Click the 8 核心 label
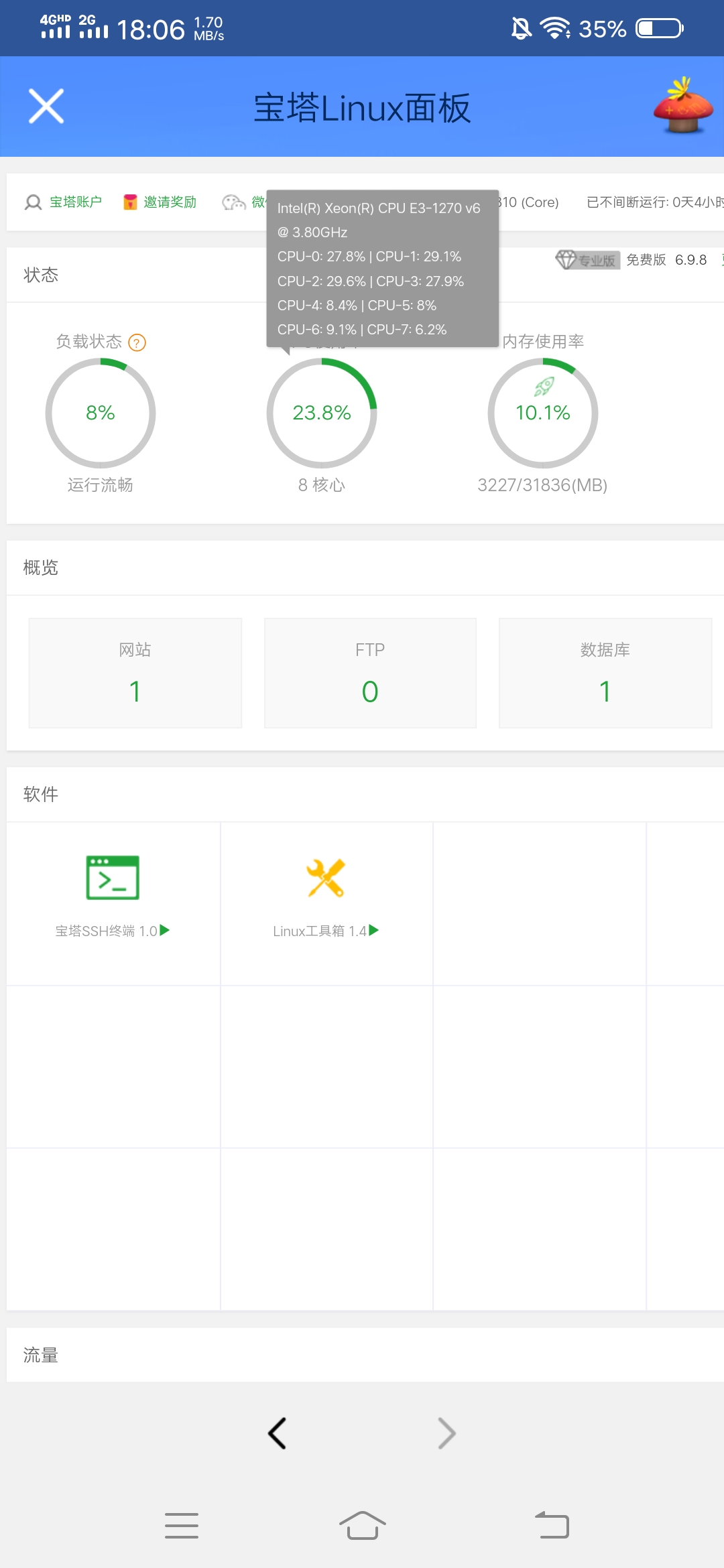 tap(322, 484)
